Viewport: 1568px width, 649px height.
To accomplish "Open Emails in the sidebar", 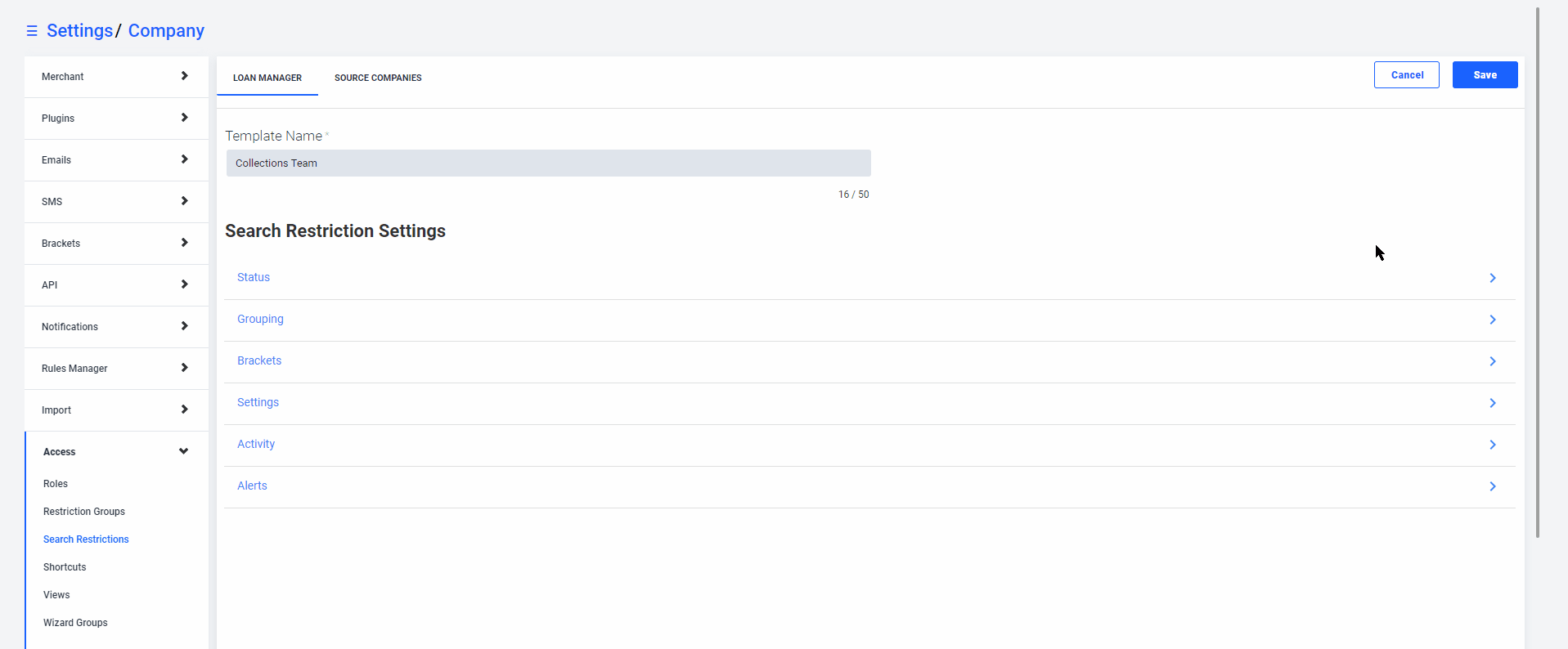I will tap(116, 160).
